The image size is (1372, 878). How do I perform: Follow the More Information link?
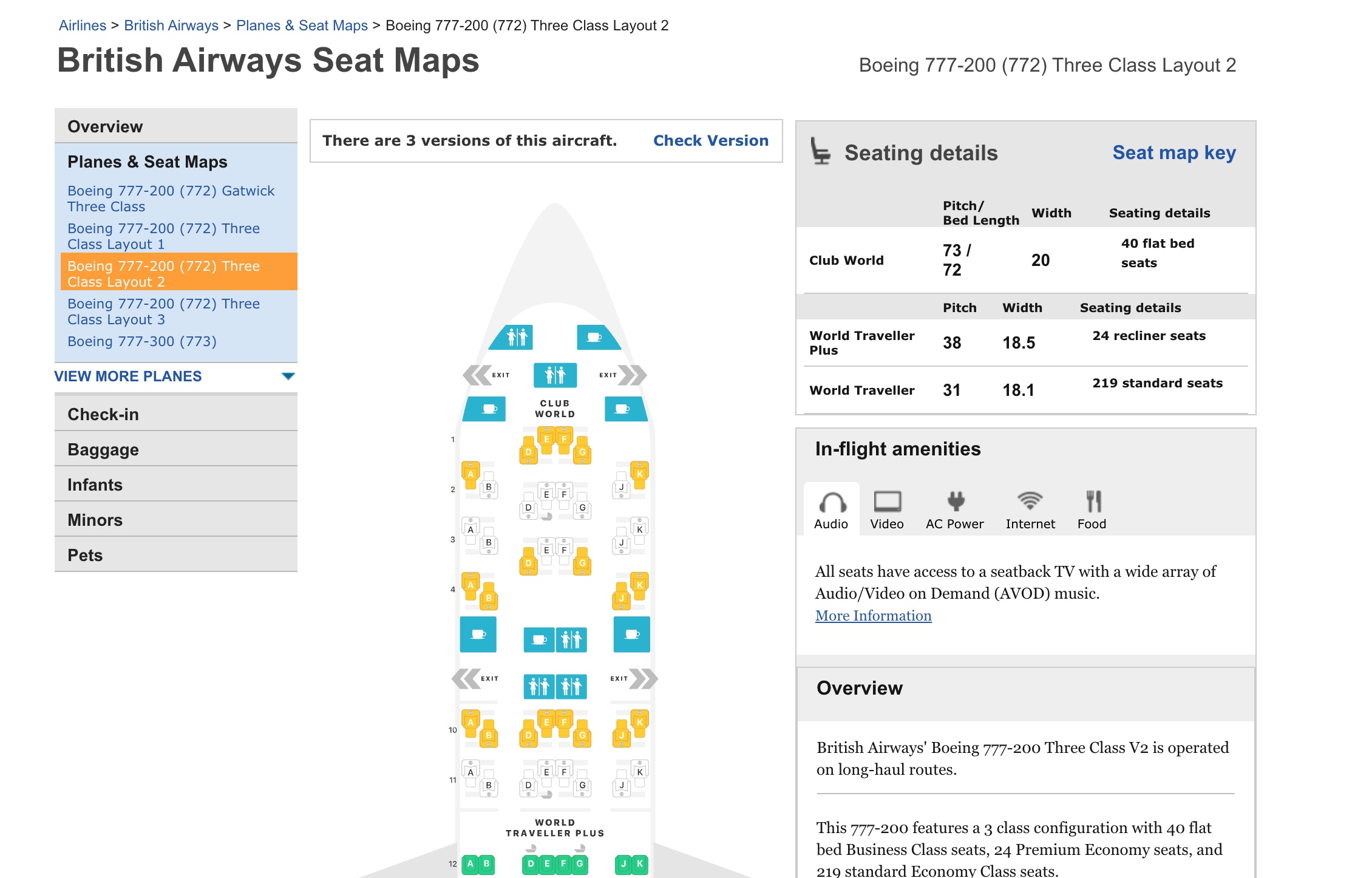click(873, 616)
